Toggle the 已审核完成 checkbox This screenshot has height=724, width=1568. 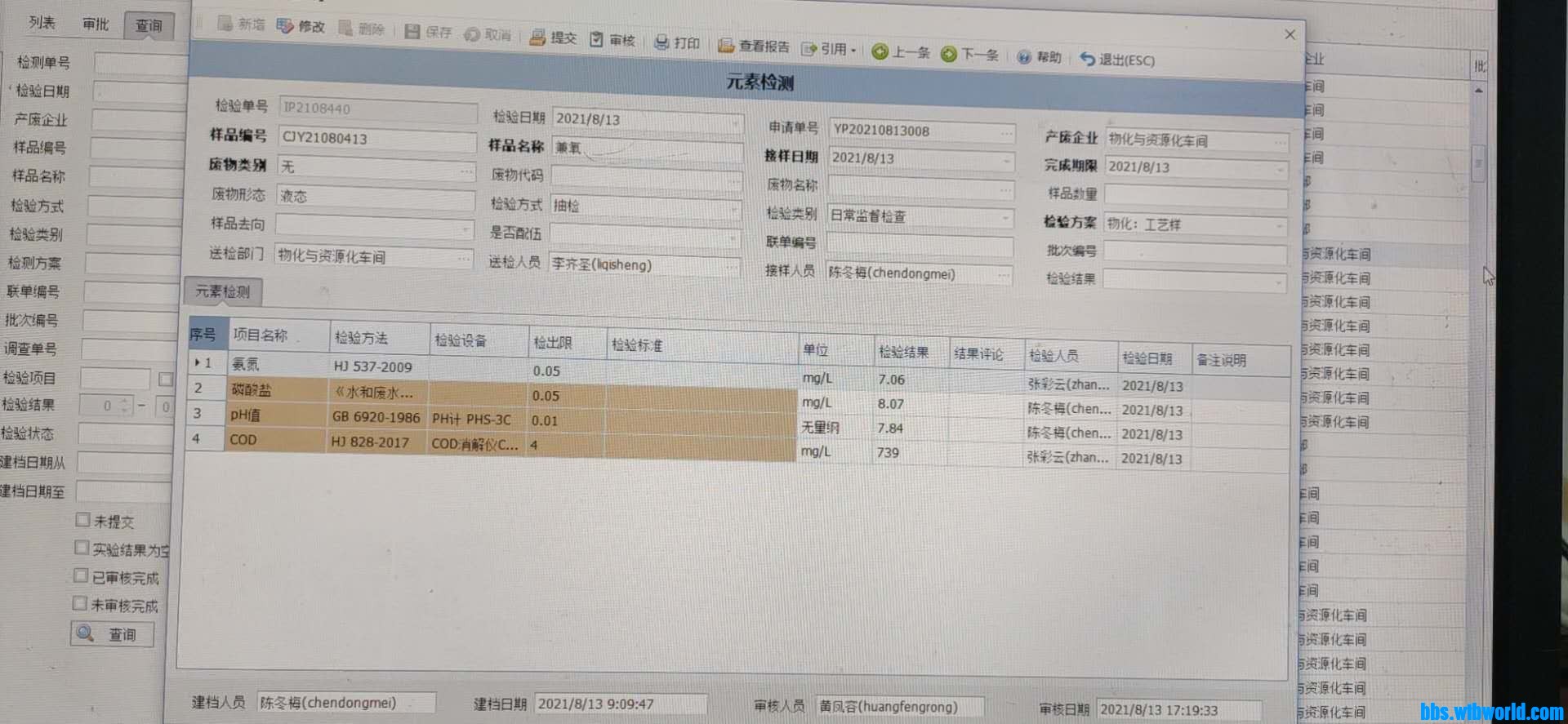(81, 575)
